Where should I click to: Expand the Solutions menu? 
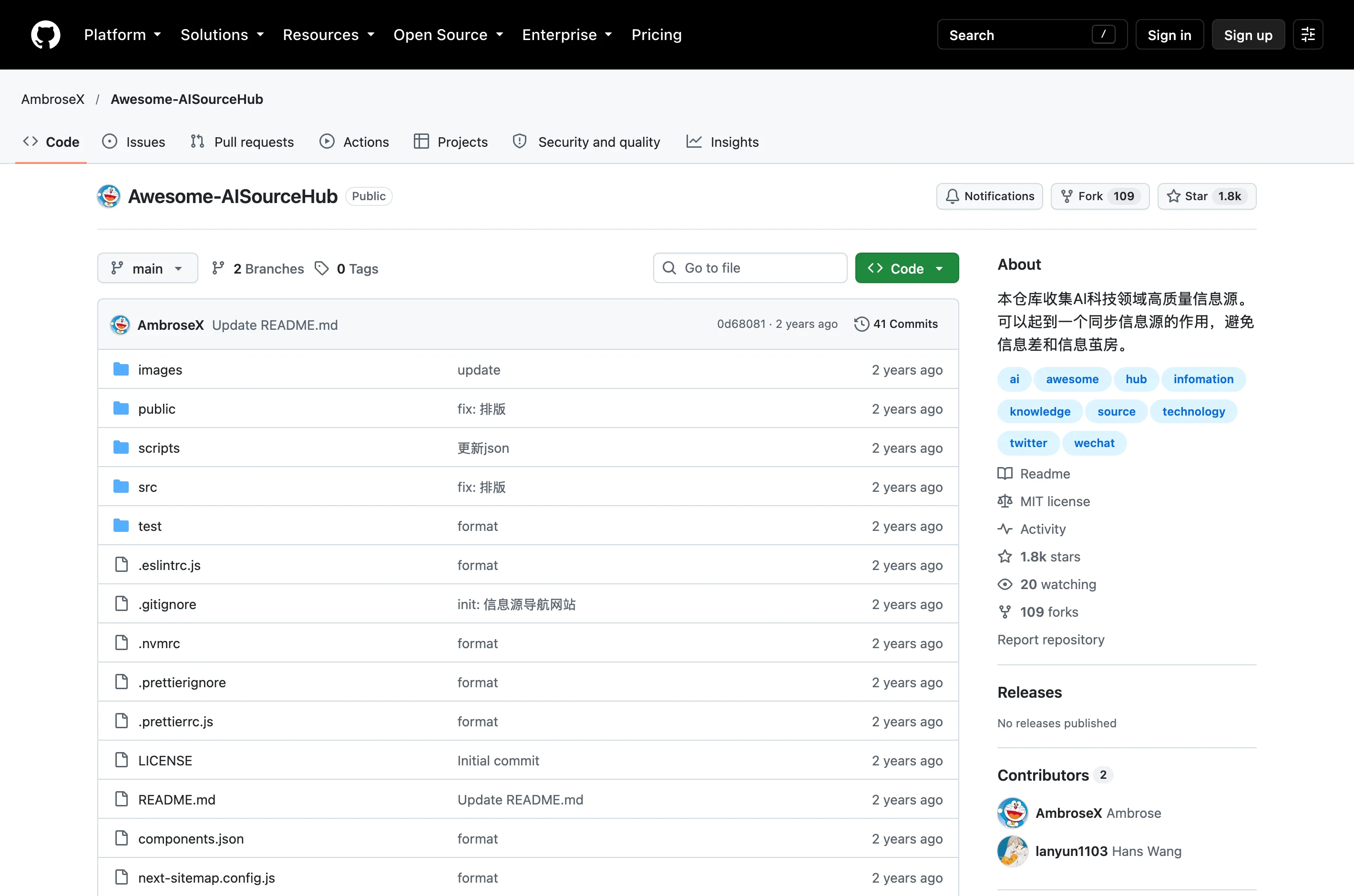(222, 35)
